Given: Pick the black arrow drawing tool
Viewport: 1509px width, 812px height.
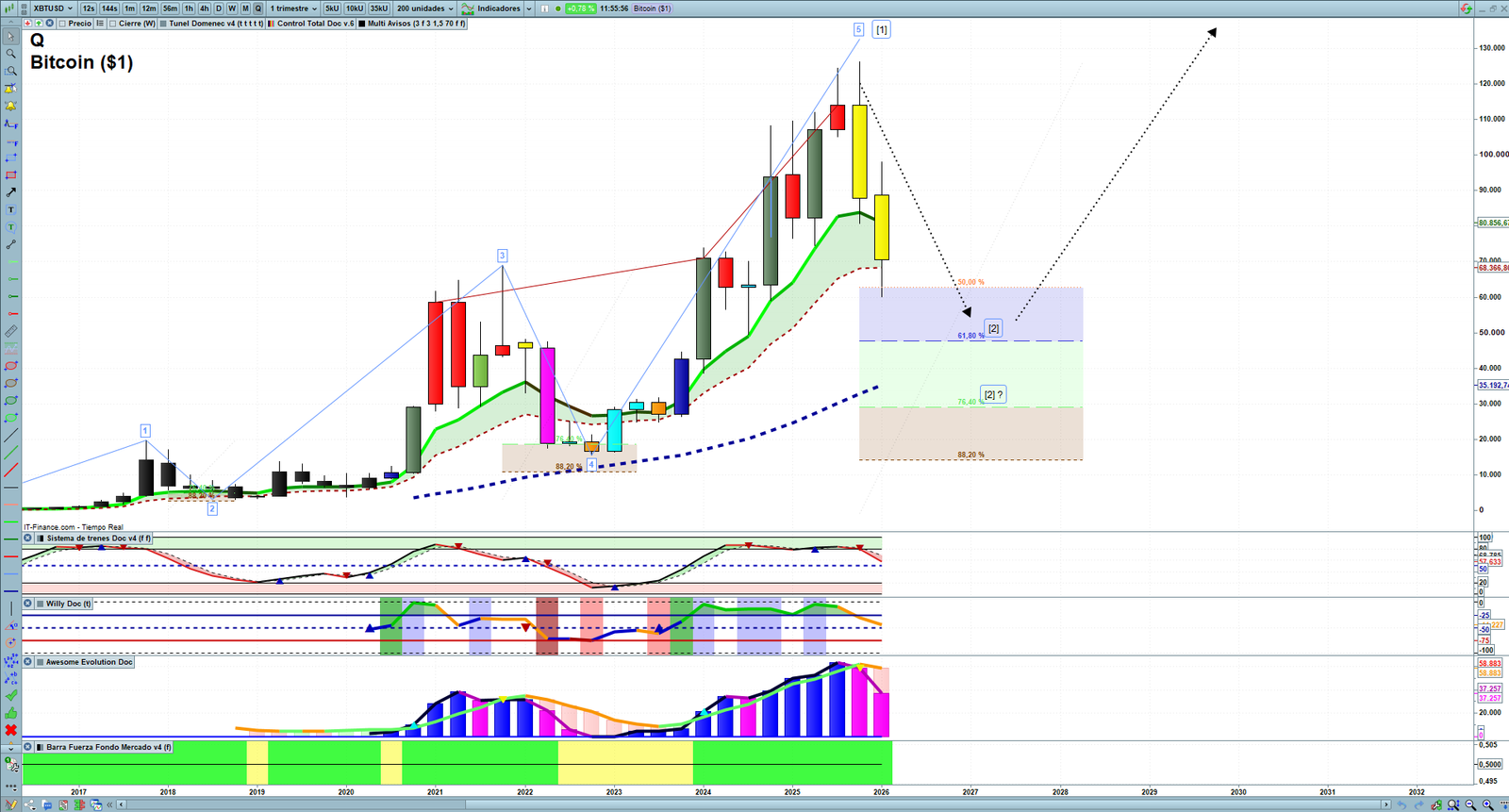Looking at the screenshot, I should (11, 192).
